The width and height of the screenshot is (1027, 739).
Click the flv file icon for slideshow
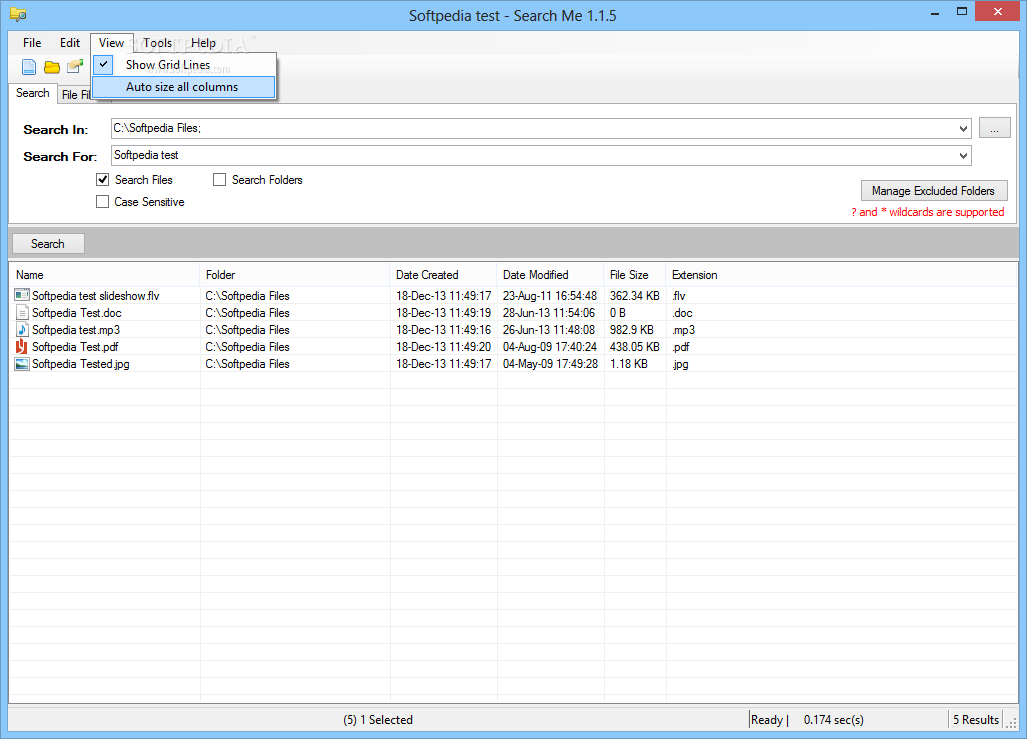click(22, 295)
